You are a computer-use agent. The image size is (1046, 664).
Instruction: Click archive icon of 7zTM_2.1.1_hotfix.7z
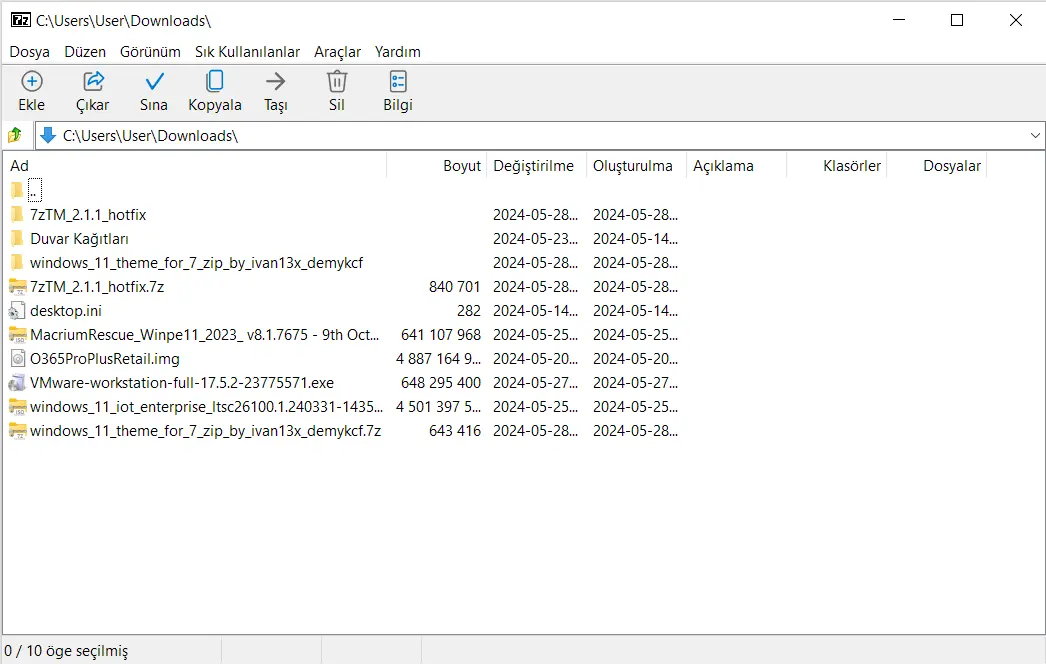click(17, 287)
